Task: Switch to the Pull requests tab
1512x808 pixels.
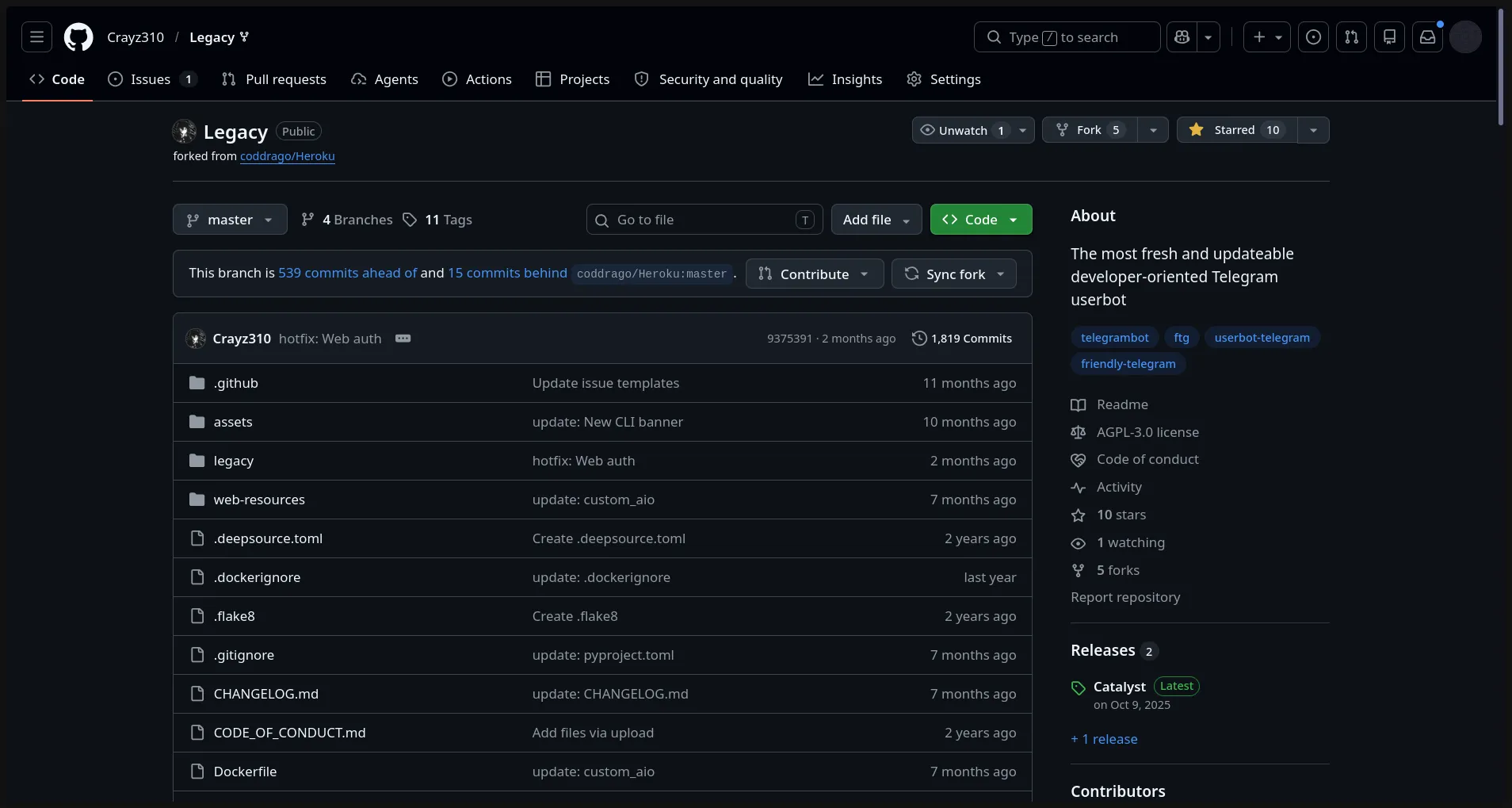Action: (x=274, y=79)
